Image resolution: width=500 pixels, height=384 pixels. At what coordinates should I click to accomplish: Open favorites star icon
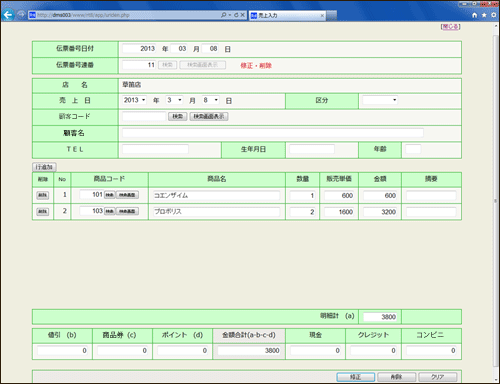pos(484,15)
